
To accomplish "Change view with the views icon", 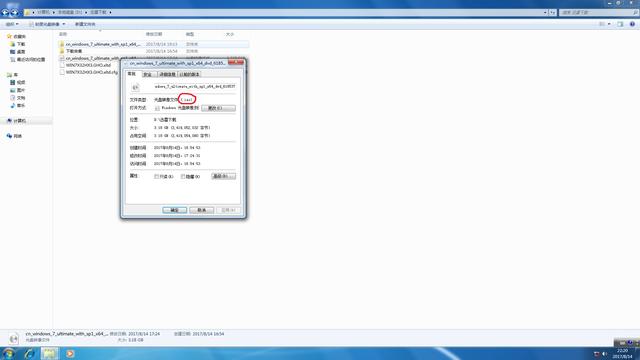I will (x=602, y=24).
